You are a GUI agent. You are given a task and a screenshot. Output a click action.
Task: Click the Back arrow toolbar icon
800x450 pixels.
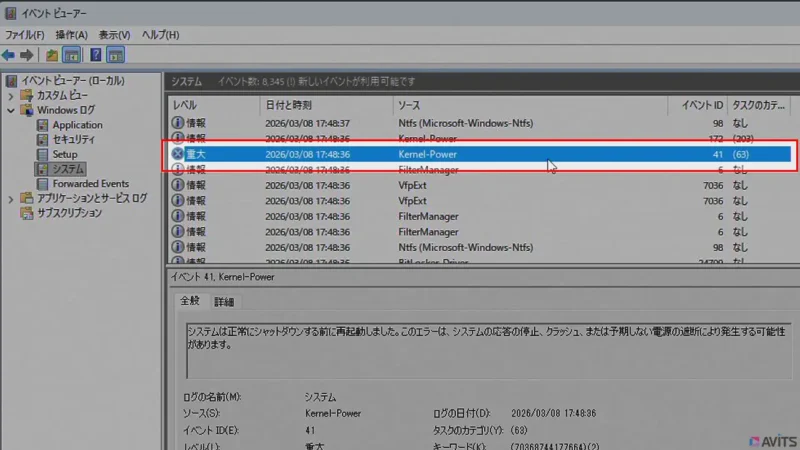click(x=9, y=55)
